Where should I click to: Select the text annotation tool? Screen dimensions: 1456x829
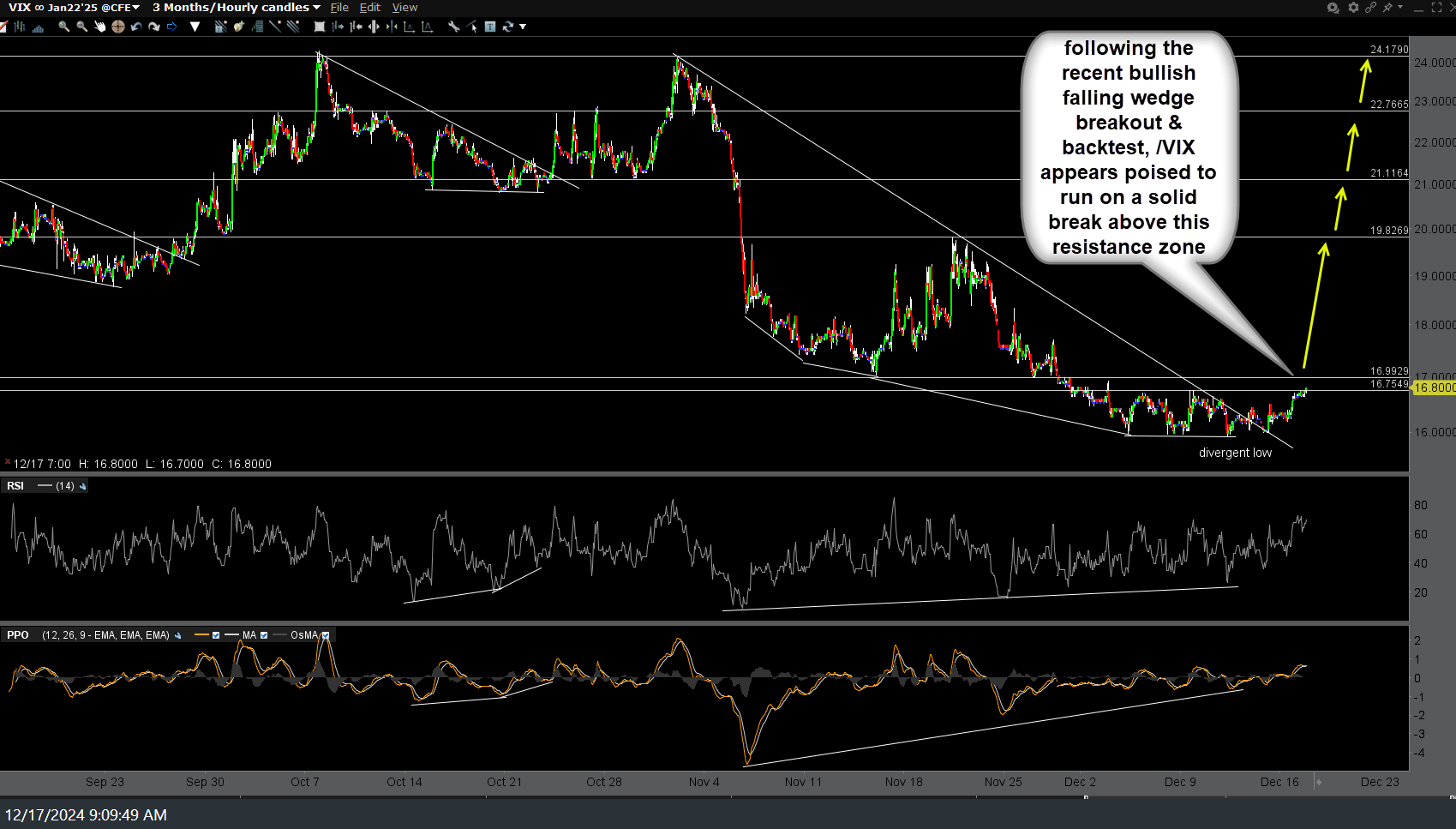(x=490, y=27)
